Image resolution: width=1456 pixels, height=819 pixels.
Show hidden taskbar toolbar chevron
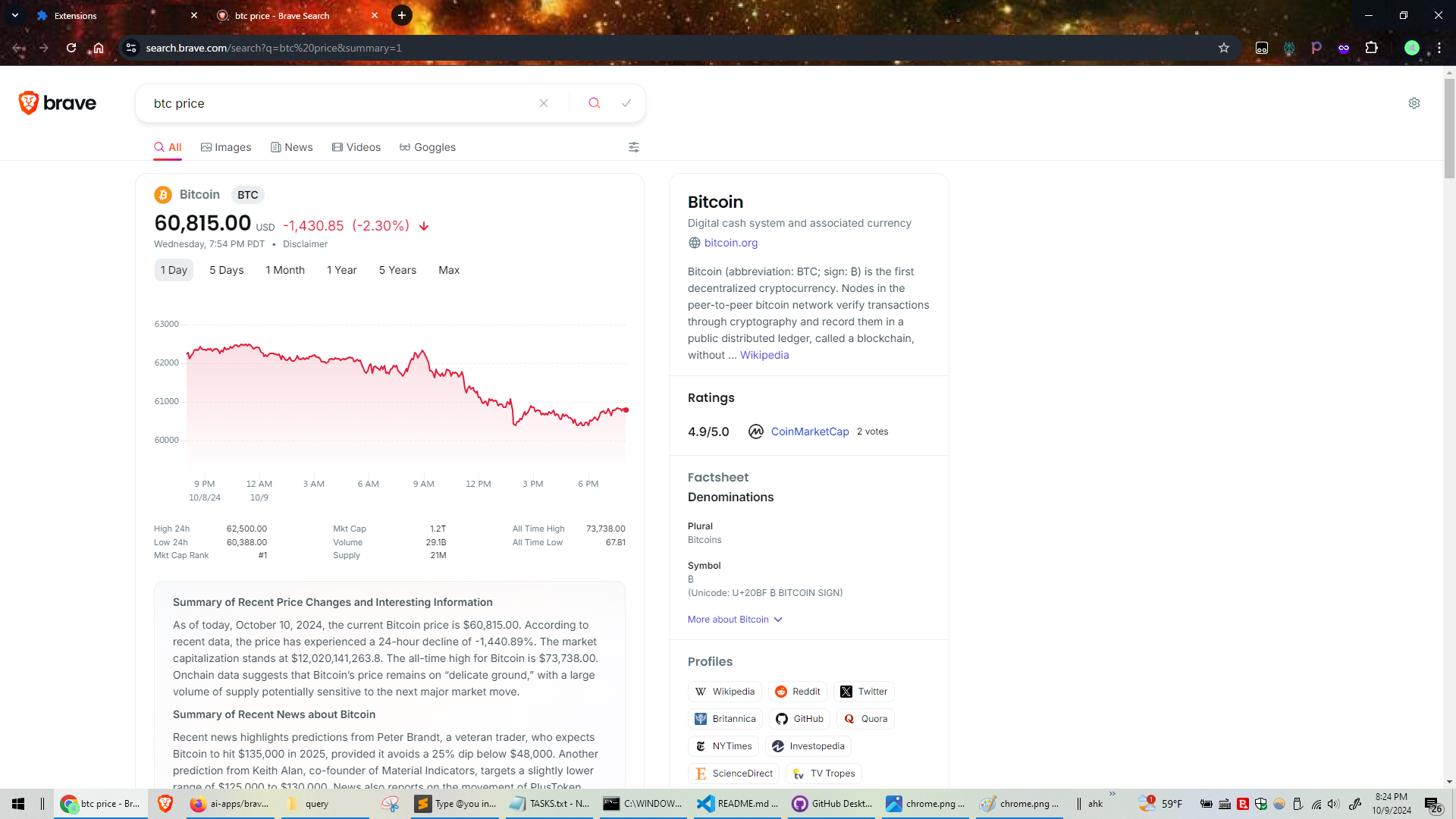(1112, 794)
